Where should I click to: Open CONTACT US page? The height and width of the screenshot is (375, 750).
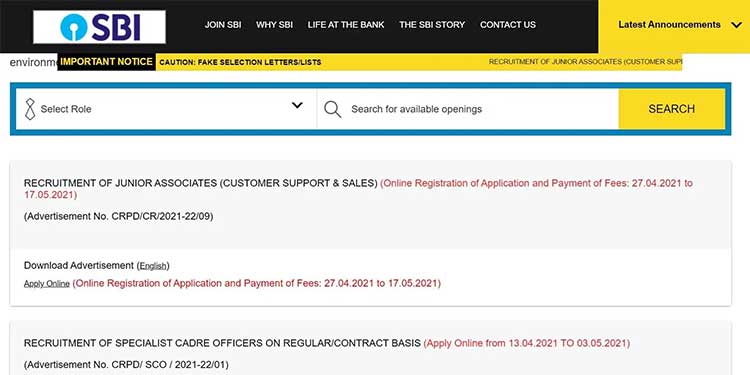tap(508, 25)
